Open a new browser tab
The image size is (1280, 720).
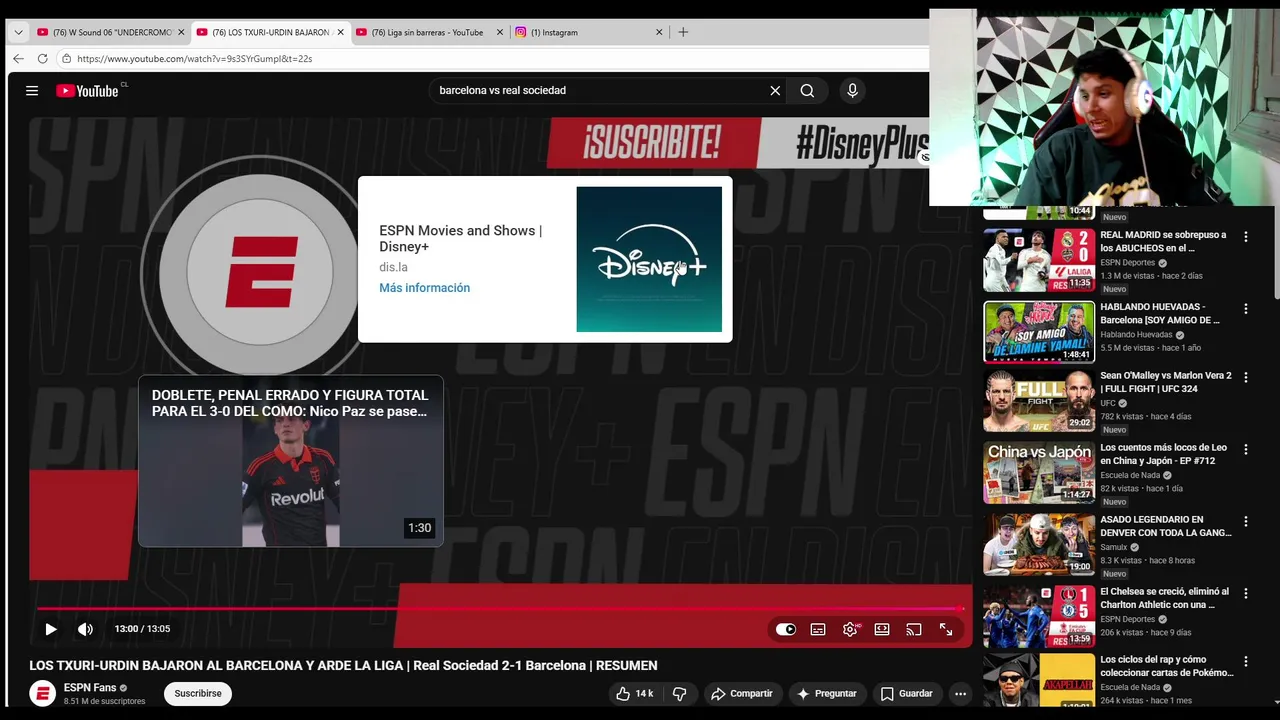pyautogui.click(x=683, y=32)
